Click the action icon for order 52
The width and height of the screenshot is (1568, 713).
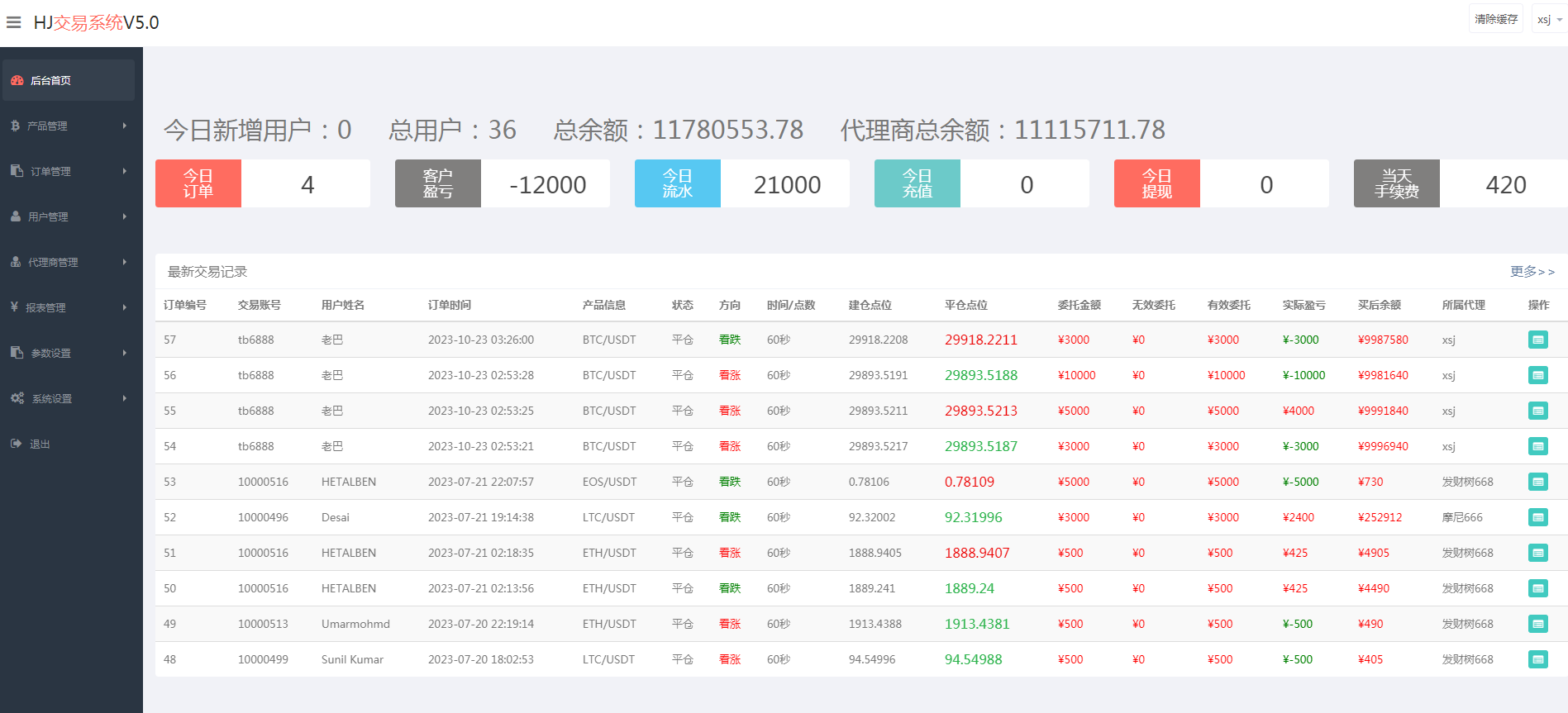coord(1537,517)
